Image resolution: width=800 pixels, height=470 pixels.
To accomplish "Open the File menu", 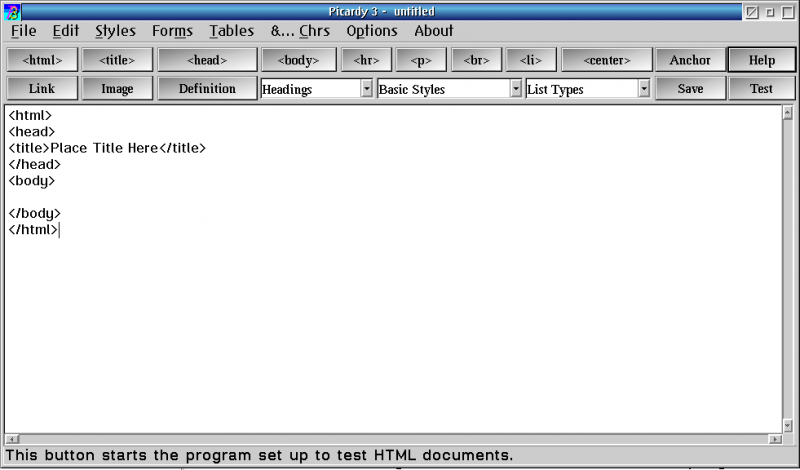I will [23, 31].
